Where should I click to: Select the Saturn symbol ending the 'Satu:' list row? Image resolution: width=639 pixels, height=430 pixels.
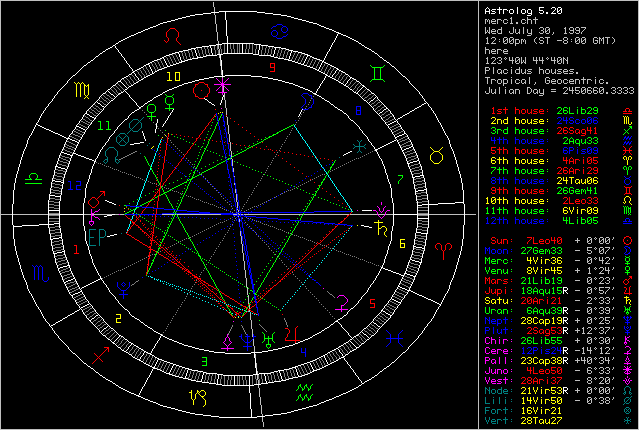628,301
